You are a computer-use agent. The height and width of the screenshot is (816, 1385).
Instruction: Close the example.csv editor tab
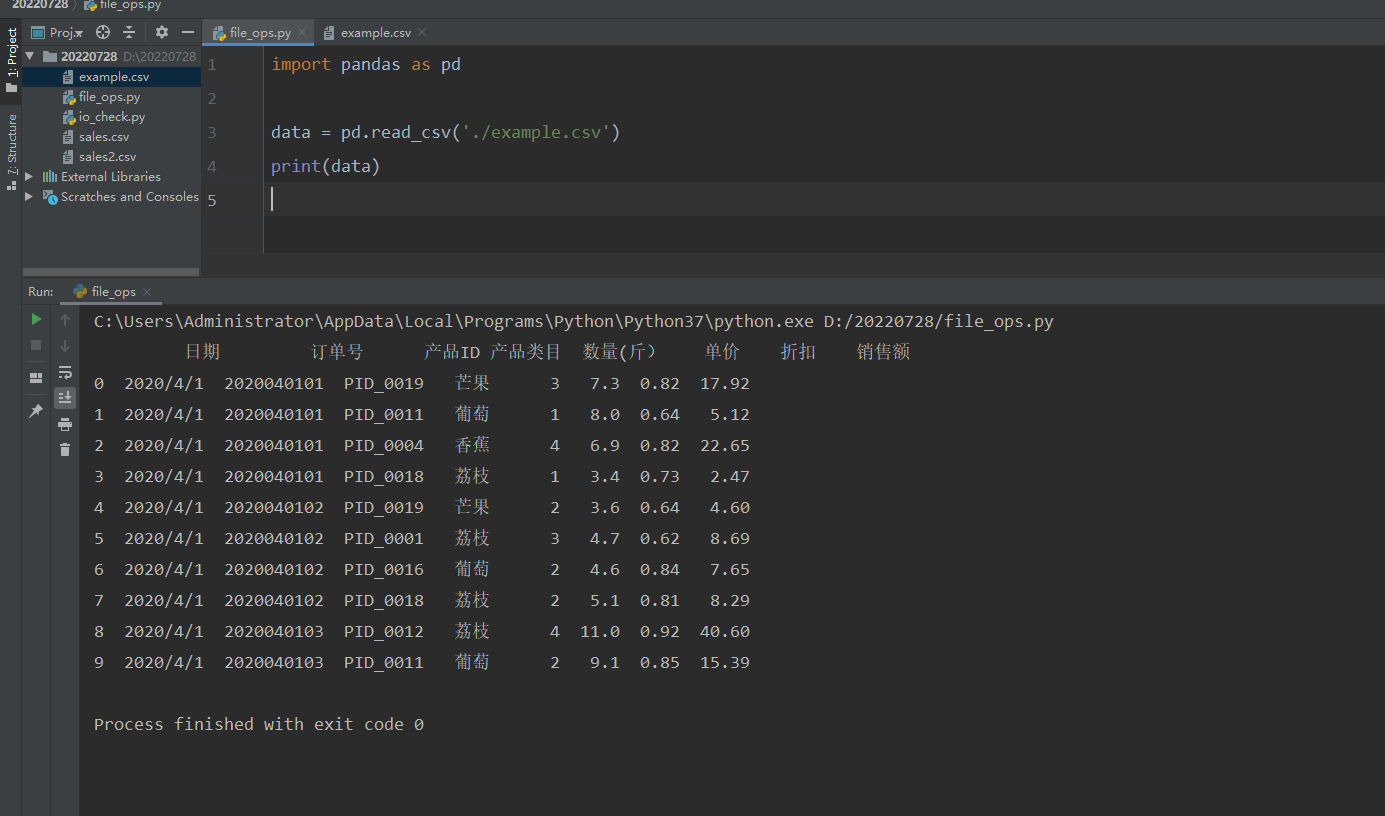click(x=422, y=33)
